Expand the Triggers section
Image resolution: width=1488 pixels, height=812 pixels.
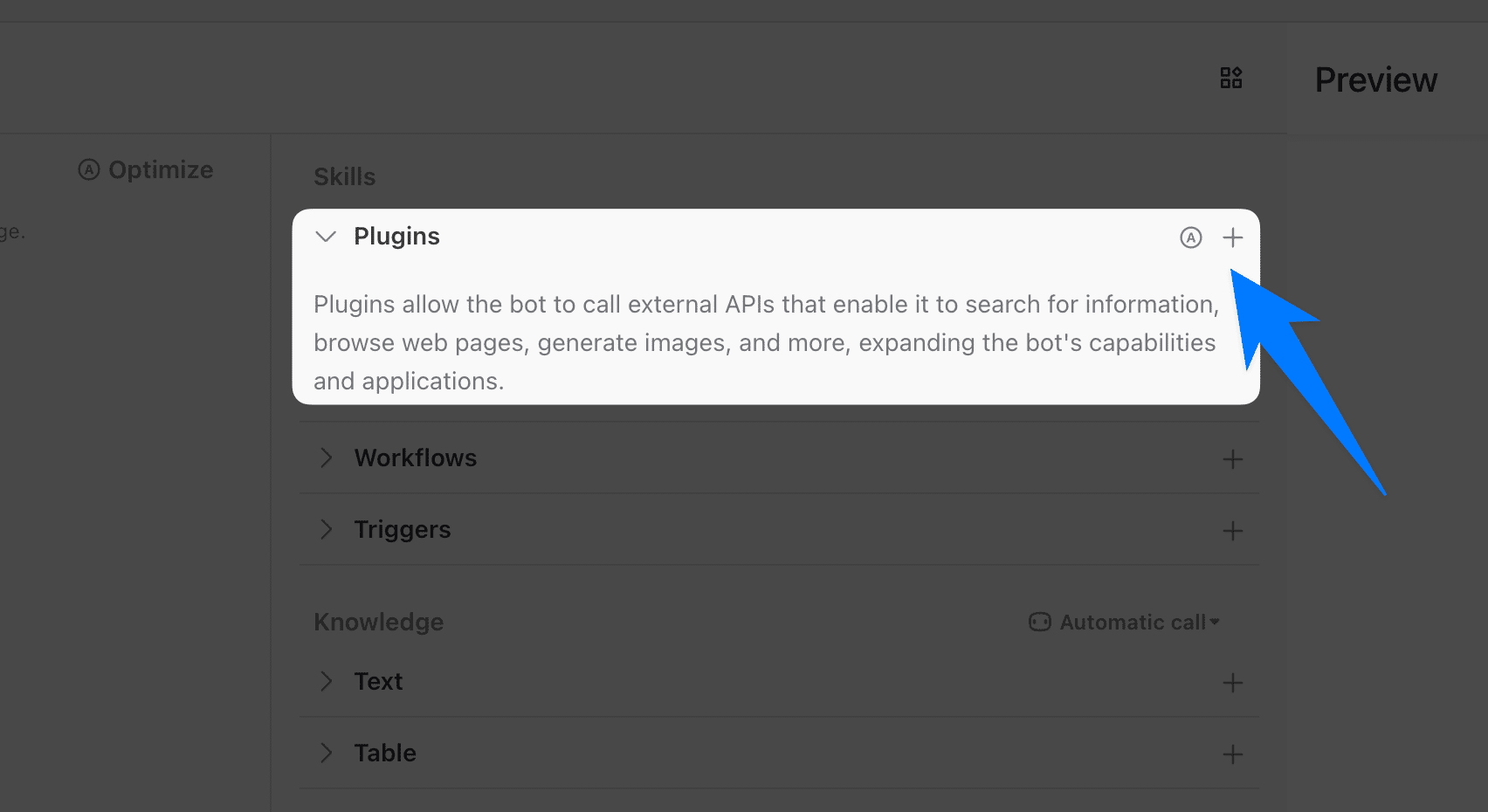click(x=326, y=530)
